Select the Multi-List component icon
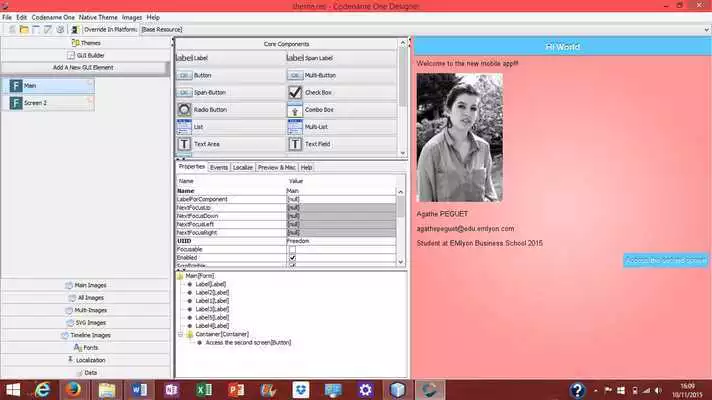The image size is (712, 400). (x=295, y=127)
